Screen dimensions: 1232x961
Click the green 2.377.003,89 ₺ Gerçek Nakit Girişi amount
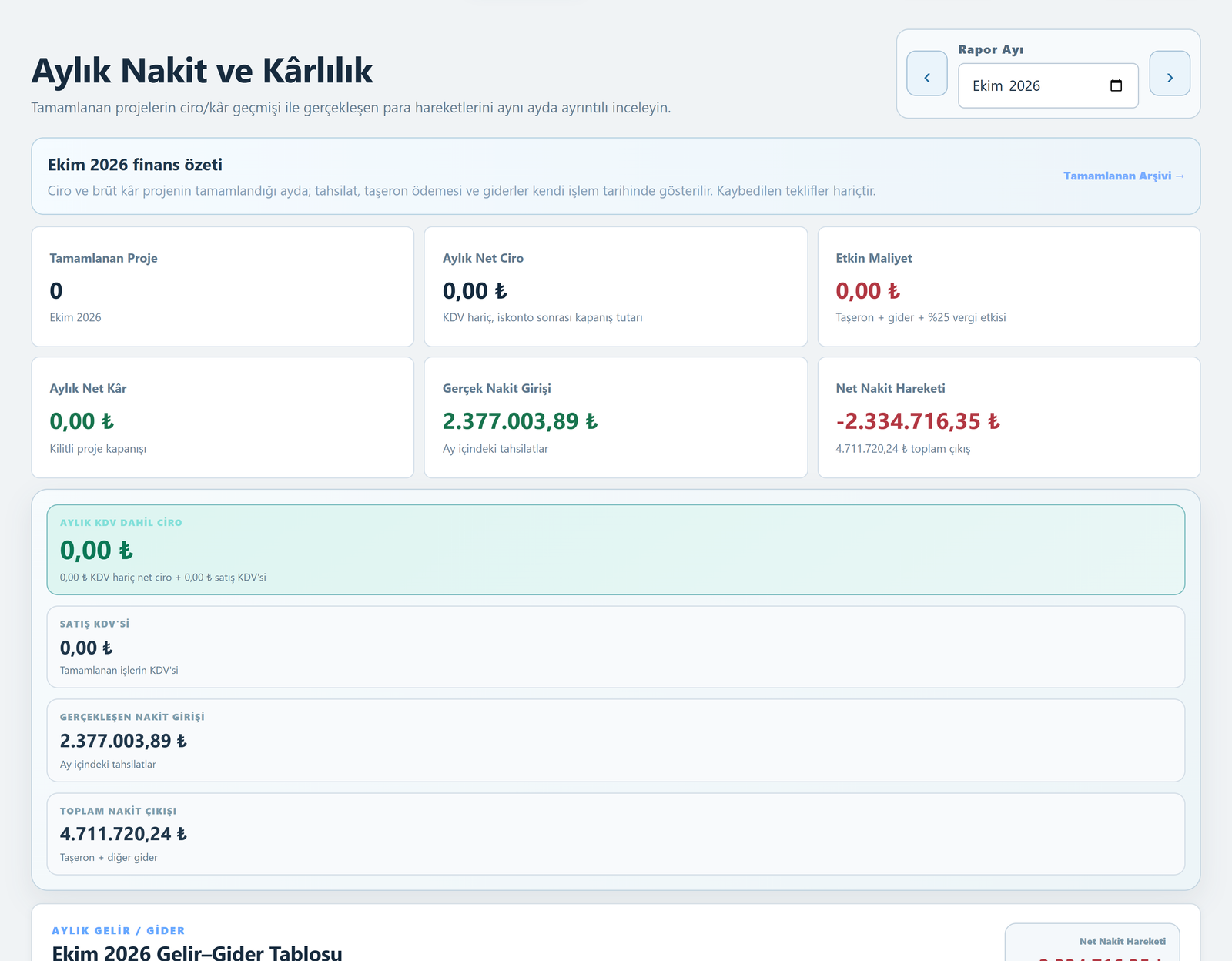click(520, 421)
